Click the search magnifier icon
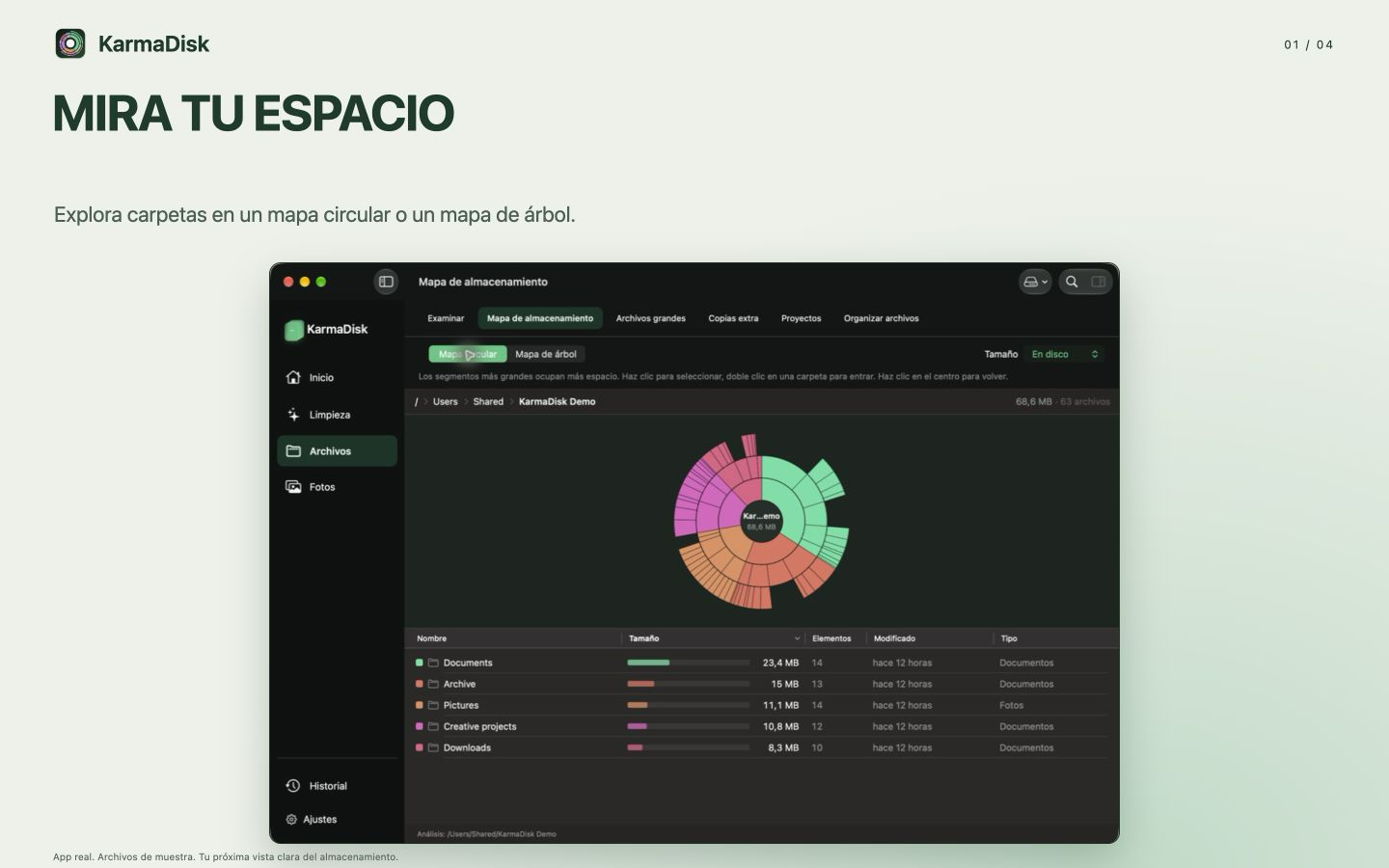Image resolution: width=1389 pixels, height=868 pixels. coord(1072,282)
